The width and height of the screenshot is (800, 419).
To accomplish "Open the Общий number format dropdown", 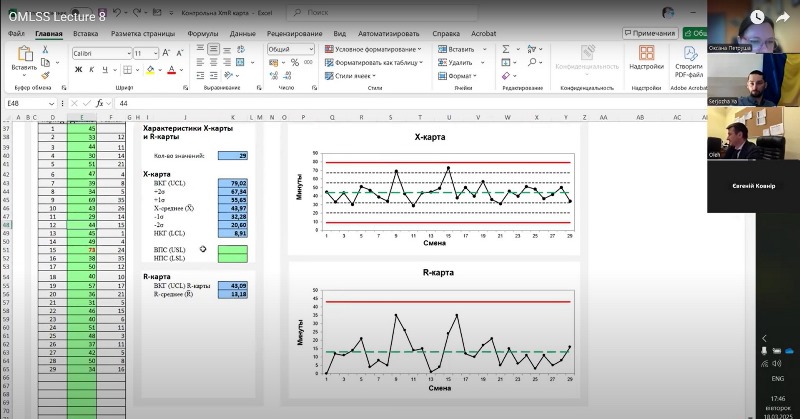I will 311,49.
